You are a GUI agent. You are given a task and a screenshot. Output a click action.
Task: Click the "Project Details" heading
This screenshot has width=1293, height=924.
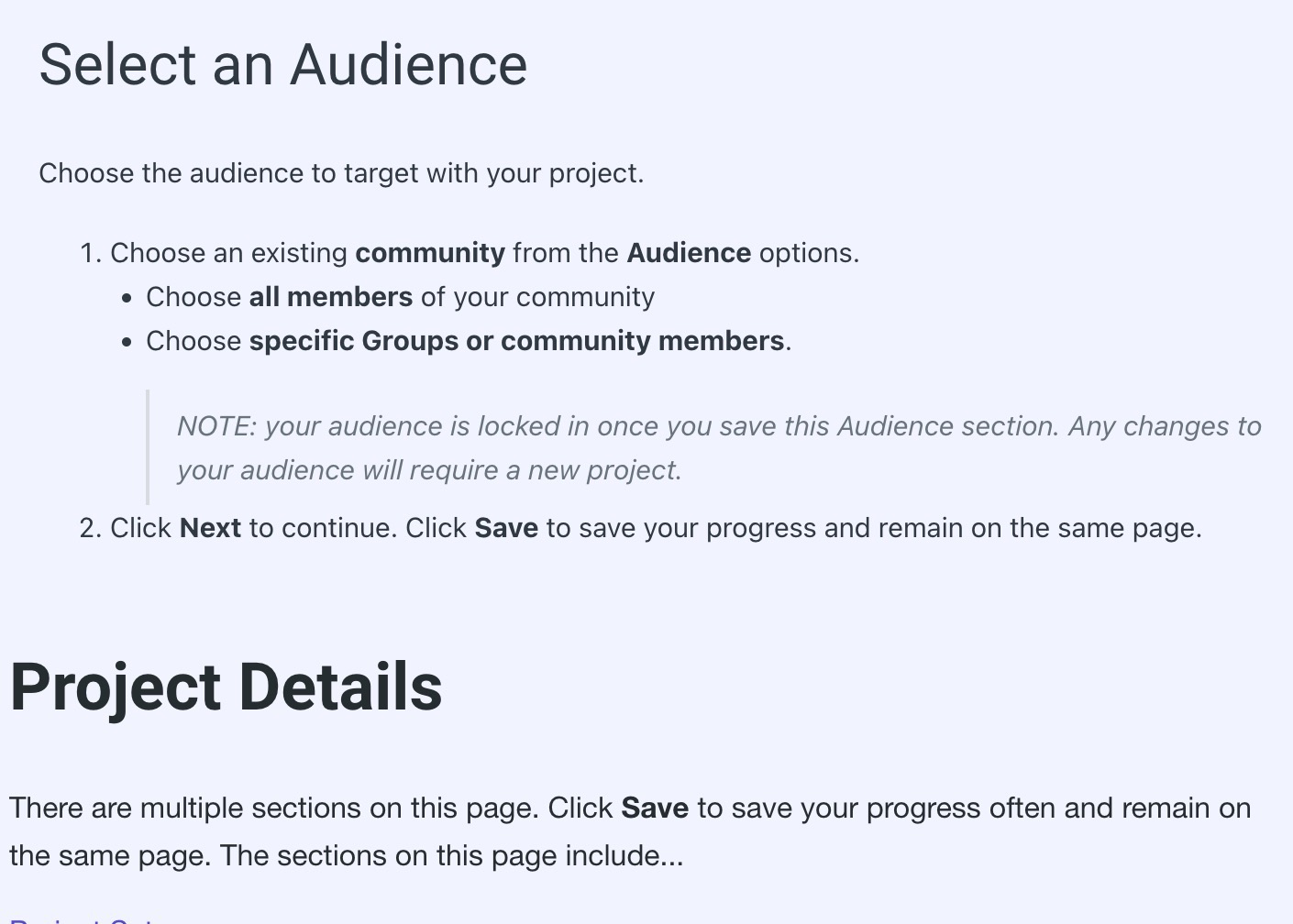point(226,687)
